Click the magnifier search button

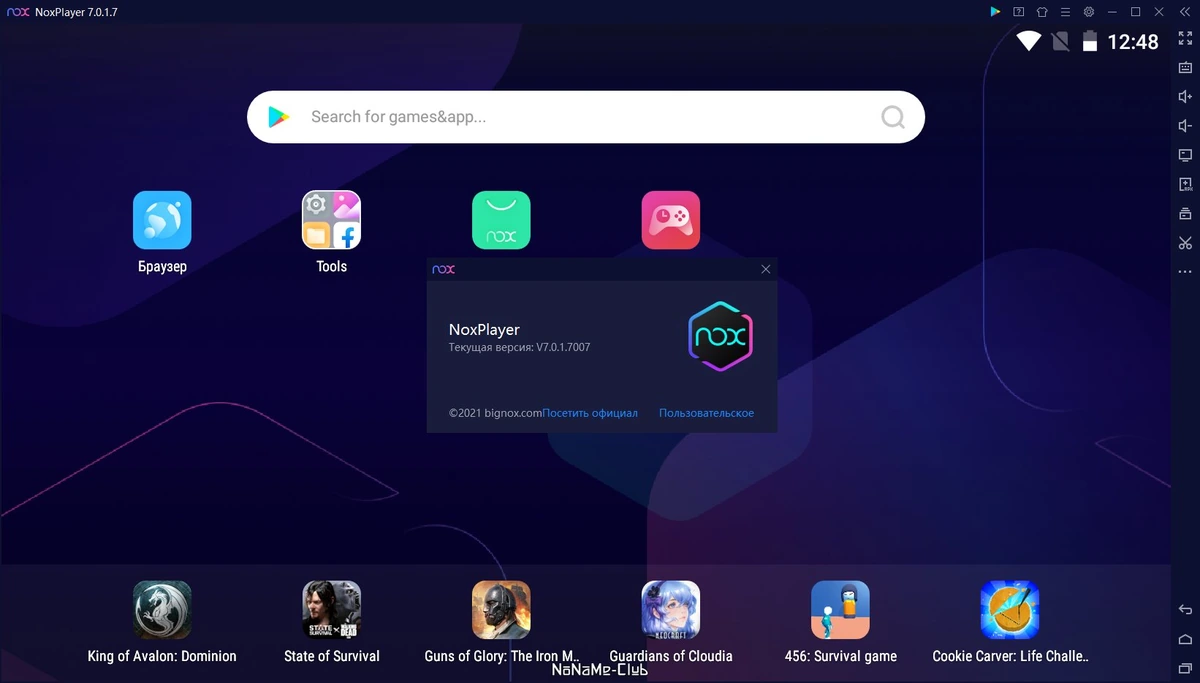(x=893, y=117)
